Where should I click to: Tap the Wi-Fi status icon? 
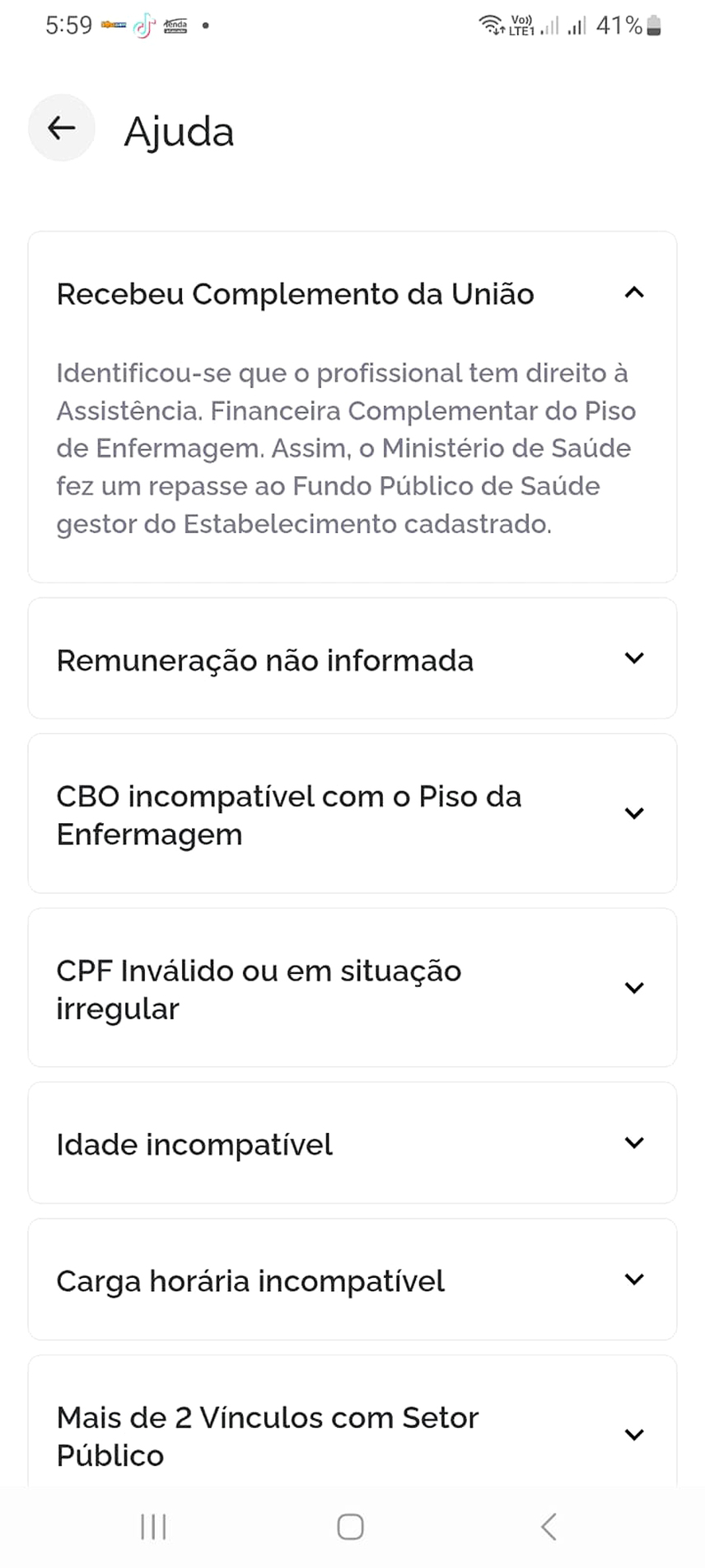(491, 26)
